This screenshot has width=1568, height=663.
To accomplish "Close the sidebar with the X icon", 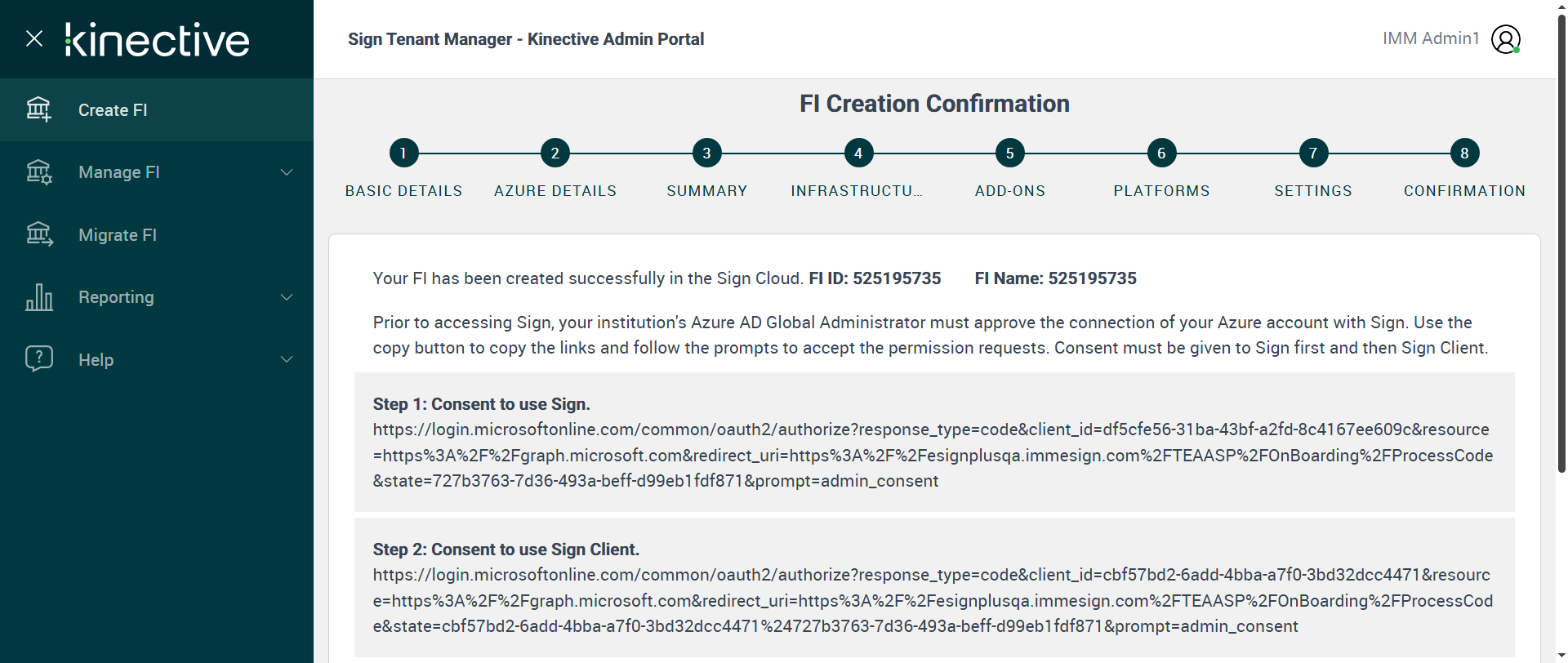I will coord(34,38).
